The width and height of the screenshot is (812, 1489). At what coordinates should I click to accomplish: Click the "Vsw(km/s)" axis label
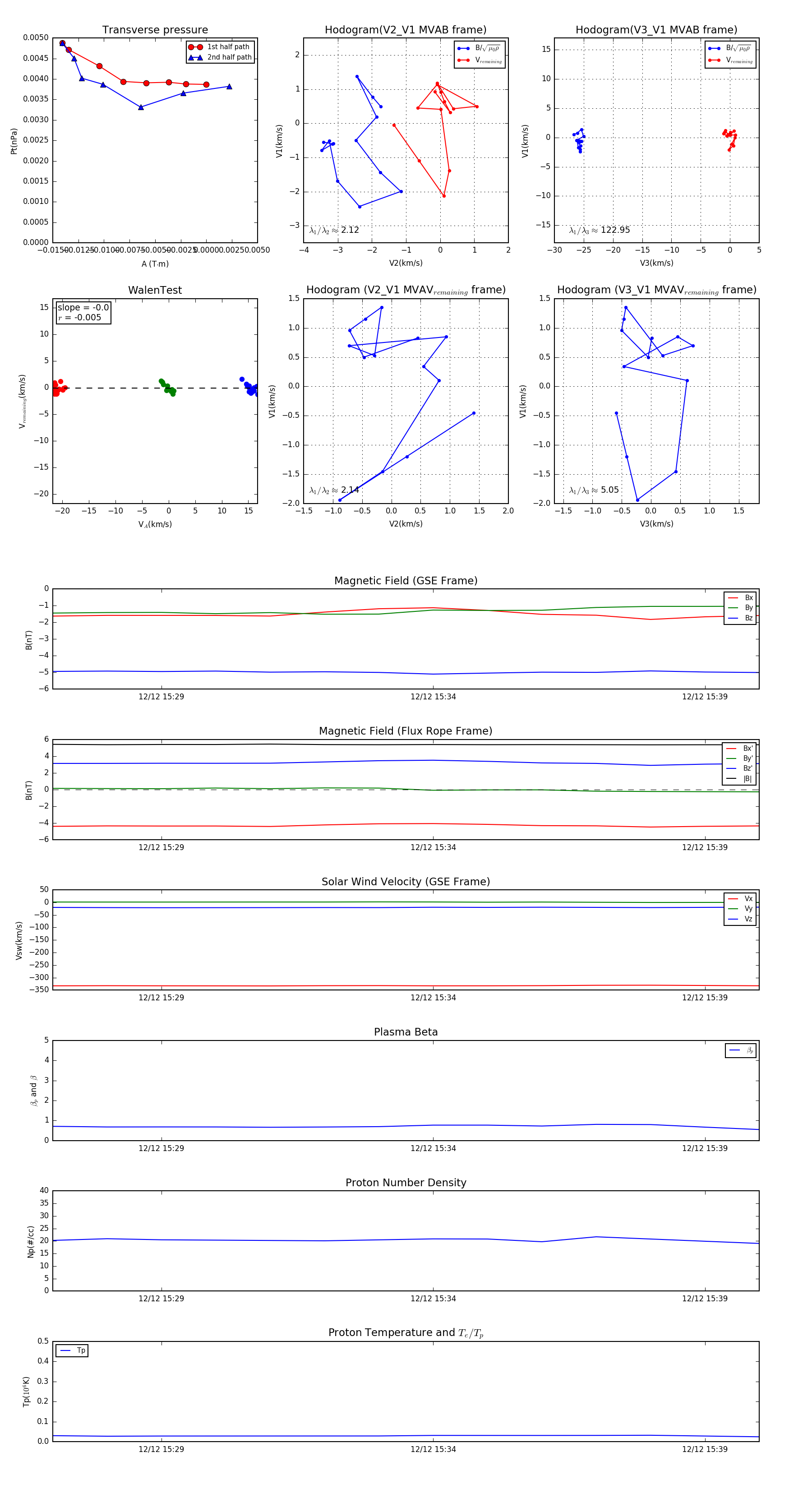pos(19,940)
